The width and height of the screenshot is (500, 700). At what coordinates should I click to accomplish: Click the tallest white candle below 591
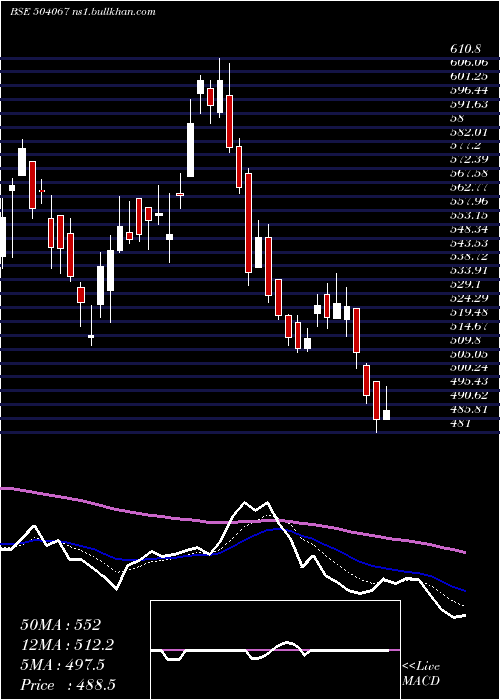point(191,150)
